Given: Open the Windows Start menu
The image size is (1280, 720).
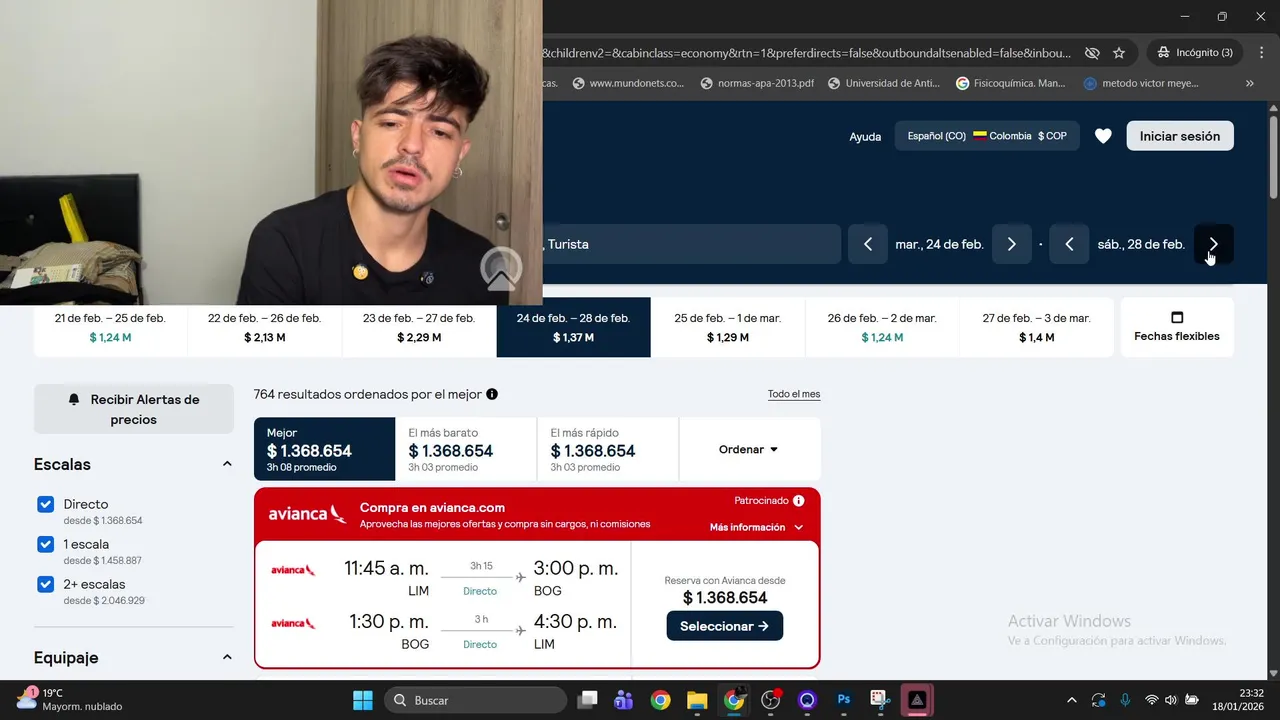Looking at the screenshot, I should click(362, 700).
